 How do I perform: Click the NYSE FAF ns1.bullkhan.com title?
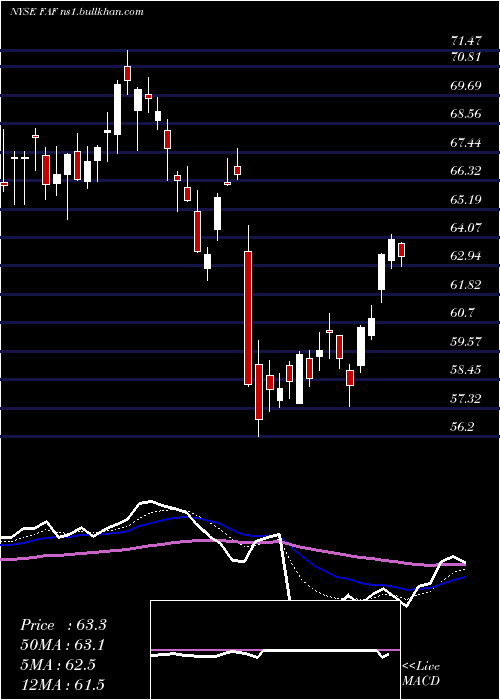pyautogui.click(x=77, y=12)
